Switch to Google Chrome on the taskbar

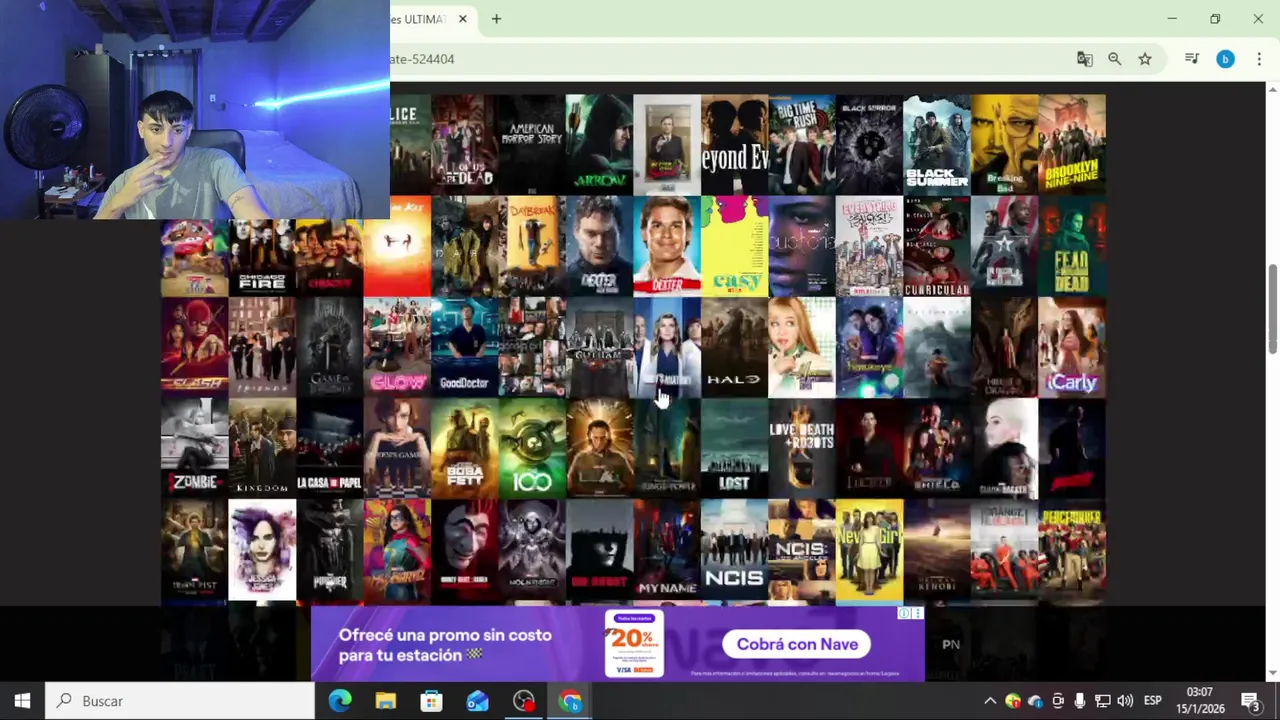(x=570, y=701)
